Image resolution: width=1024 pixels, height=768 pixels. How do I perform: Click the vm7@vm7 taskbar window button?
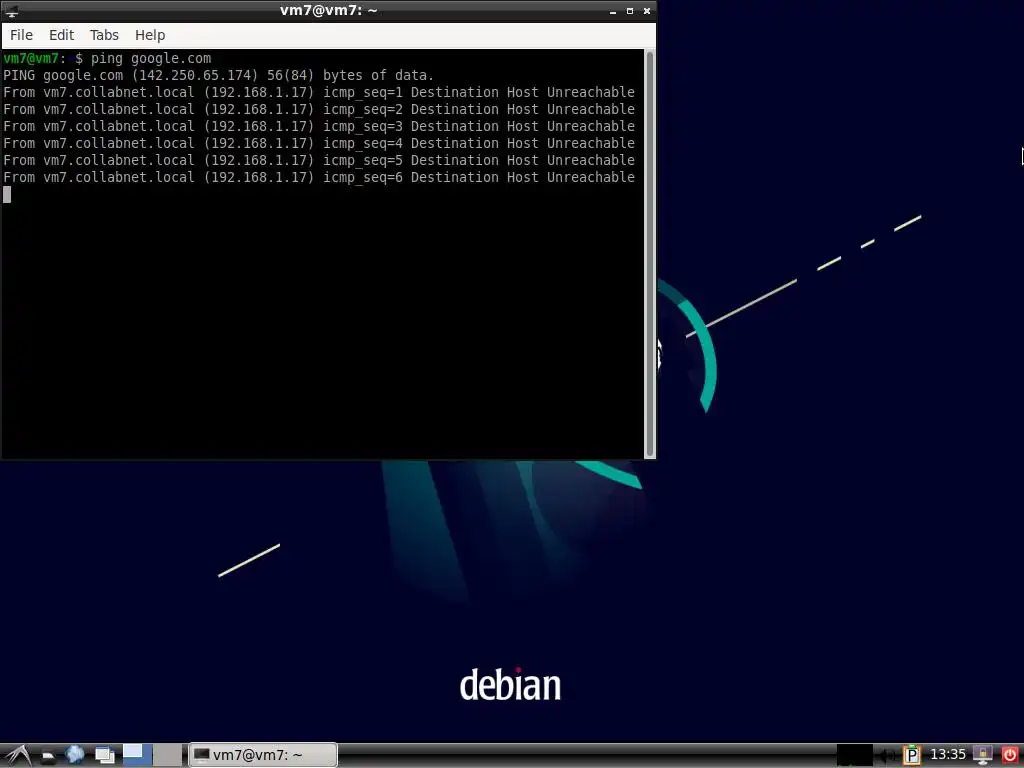point(263,756)
